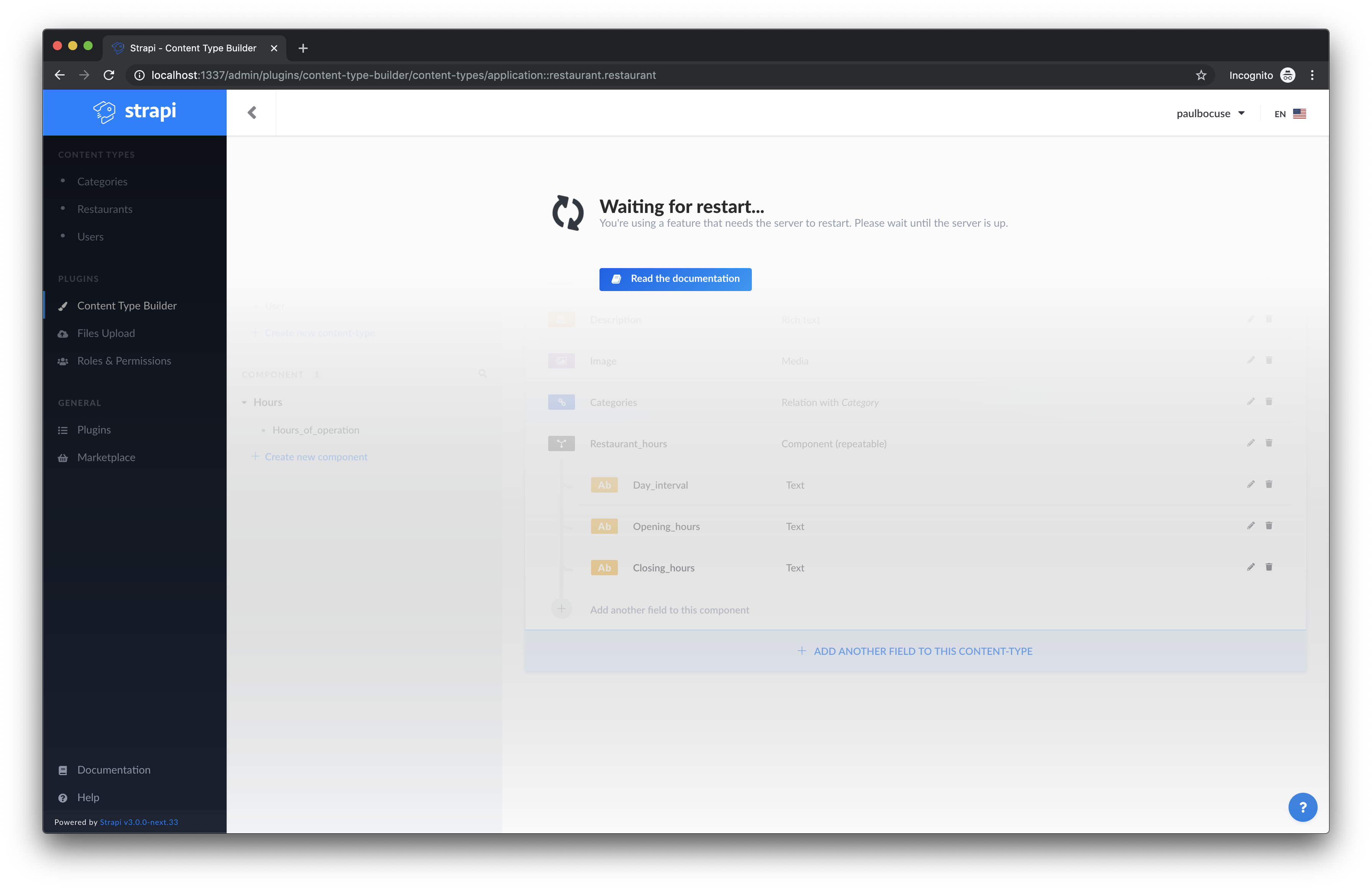The image size is (1372, 890).
Task: Click Read the documentation button
Action: pos(675,279)
